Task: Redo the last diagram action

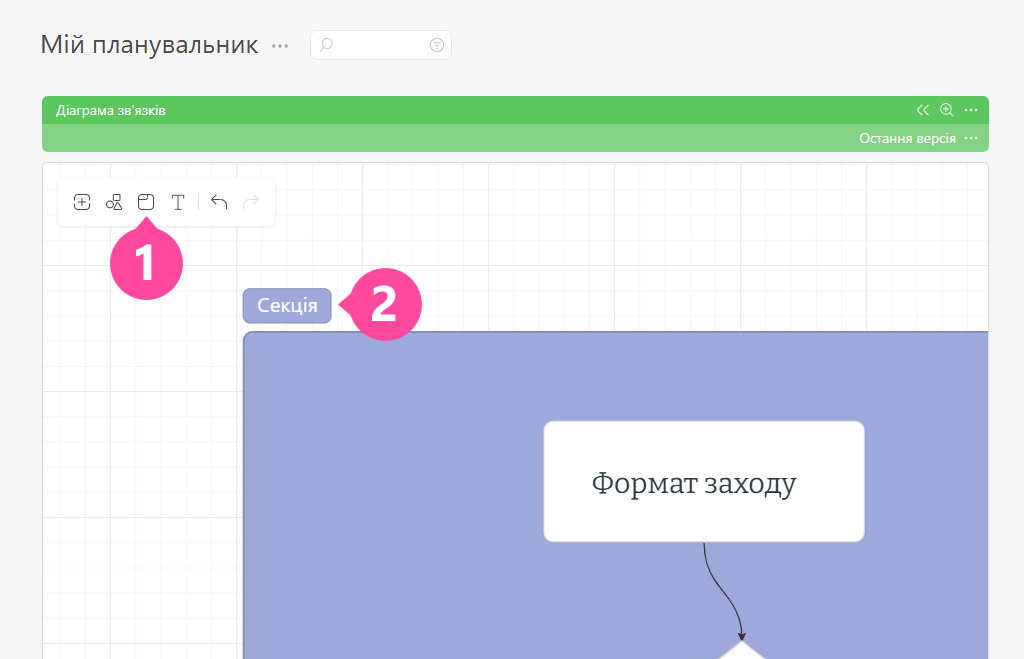Action: tap(251, 202)
